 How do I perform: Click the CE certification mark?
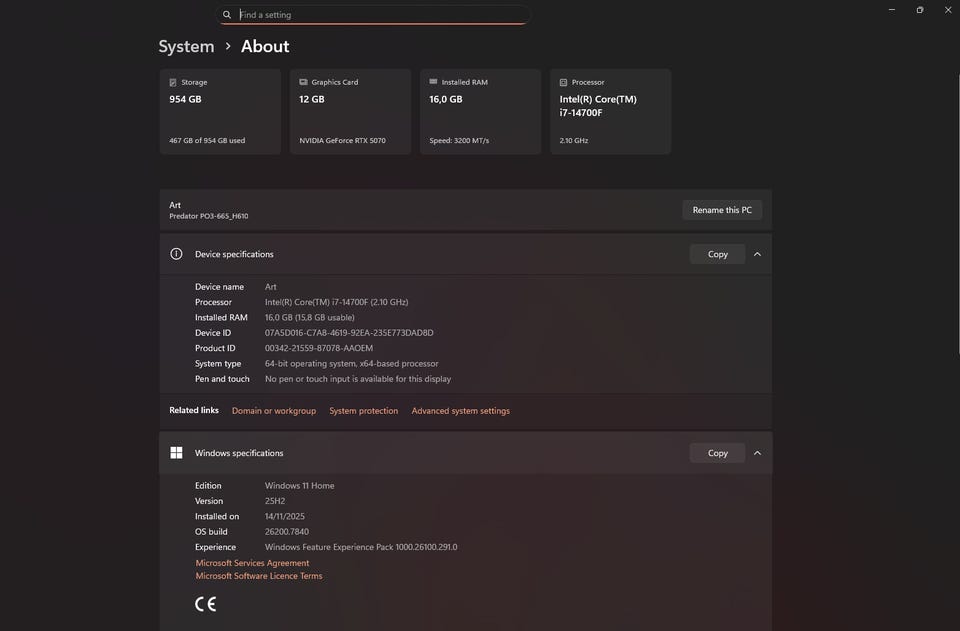205,604
